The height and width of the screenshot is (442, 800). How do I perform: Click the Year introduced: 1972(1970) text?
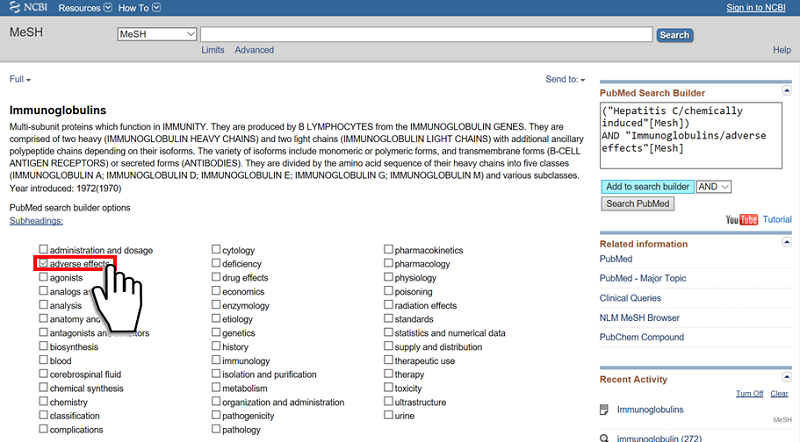tap(65, 188)
